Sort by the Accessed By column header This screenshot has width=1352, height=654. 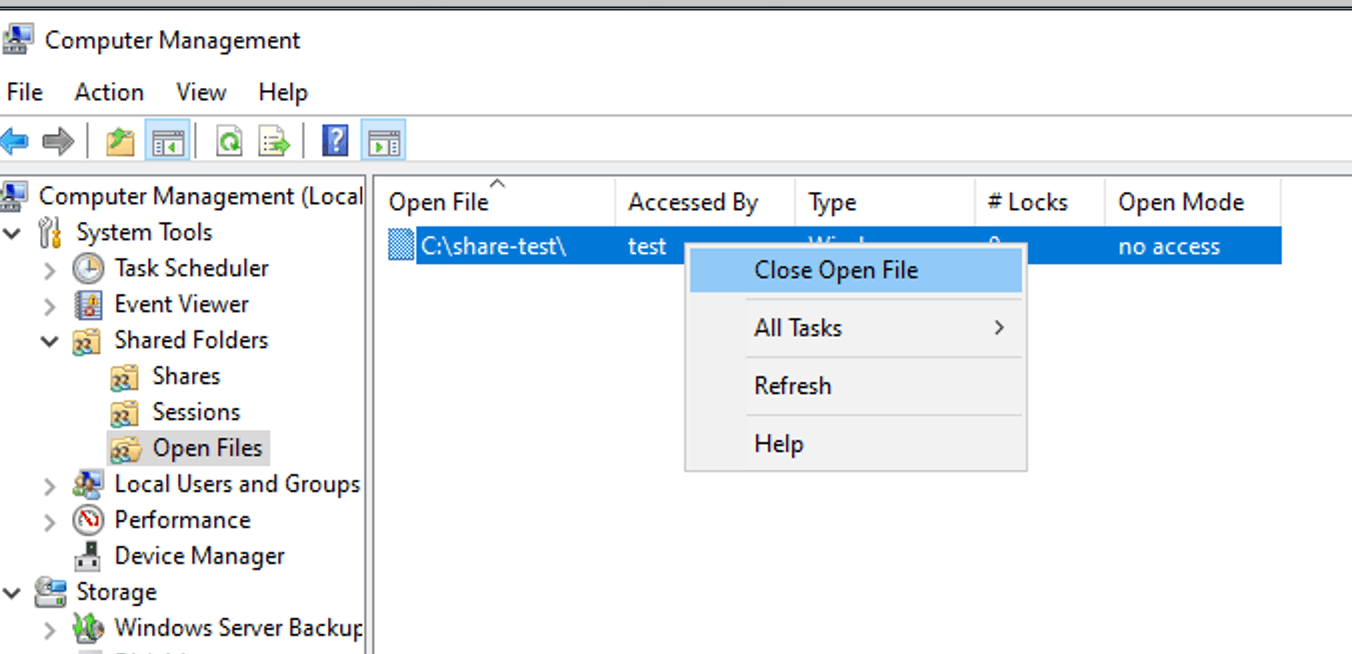point(695,202)
